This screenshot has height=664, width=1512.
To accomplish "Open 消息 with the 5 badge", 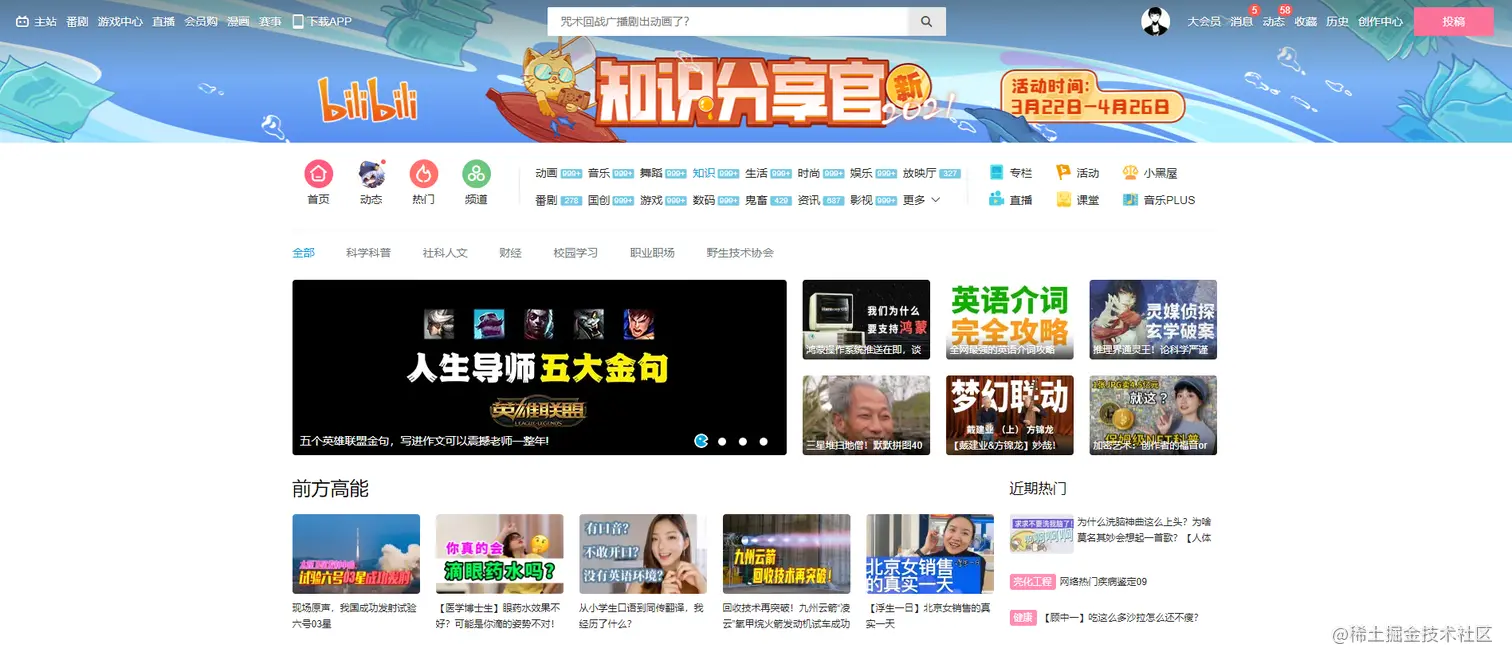I will [1241, 21].
